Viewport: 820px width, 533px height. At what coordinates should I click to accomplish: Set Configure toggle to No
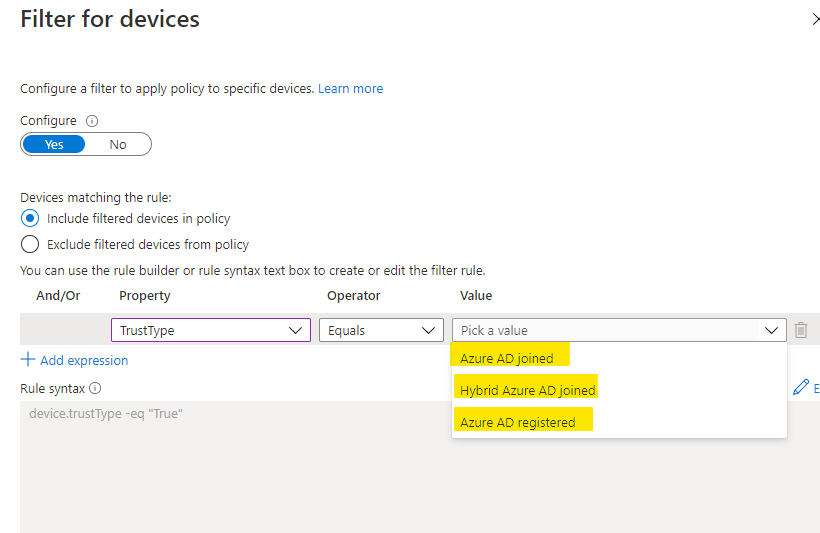pos(118,144)
